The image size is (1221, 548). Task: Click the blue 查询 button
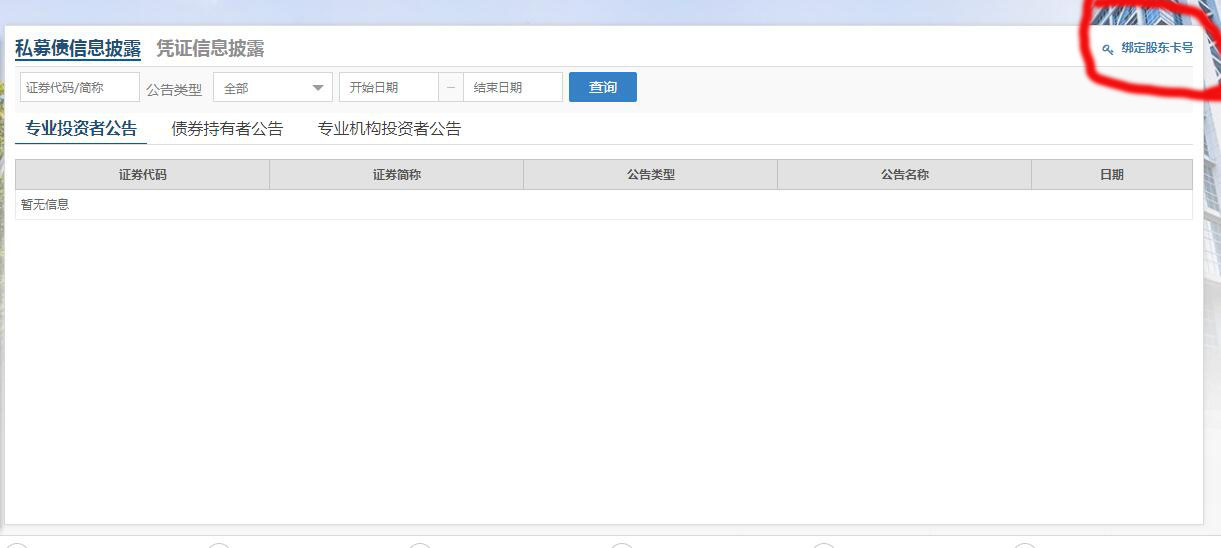tap(603, 87)
